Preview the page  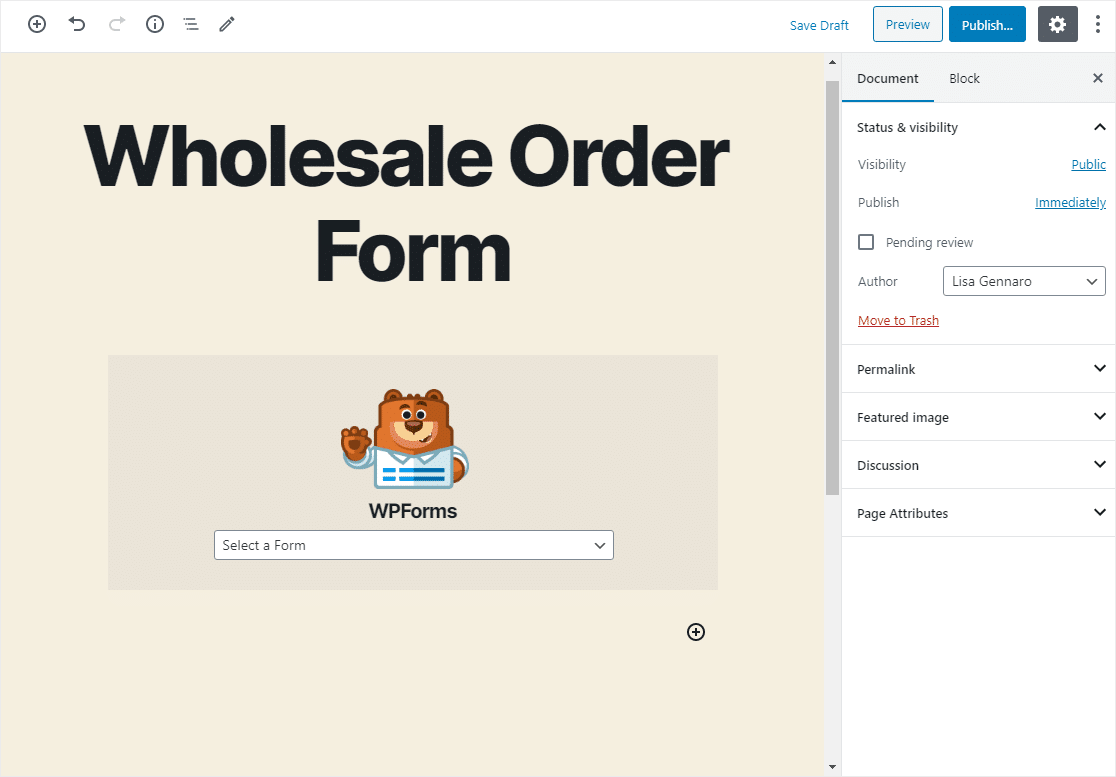[907, 24]
